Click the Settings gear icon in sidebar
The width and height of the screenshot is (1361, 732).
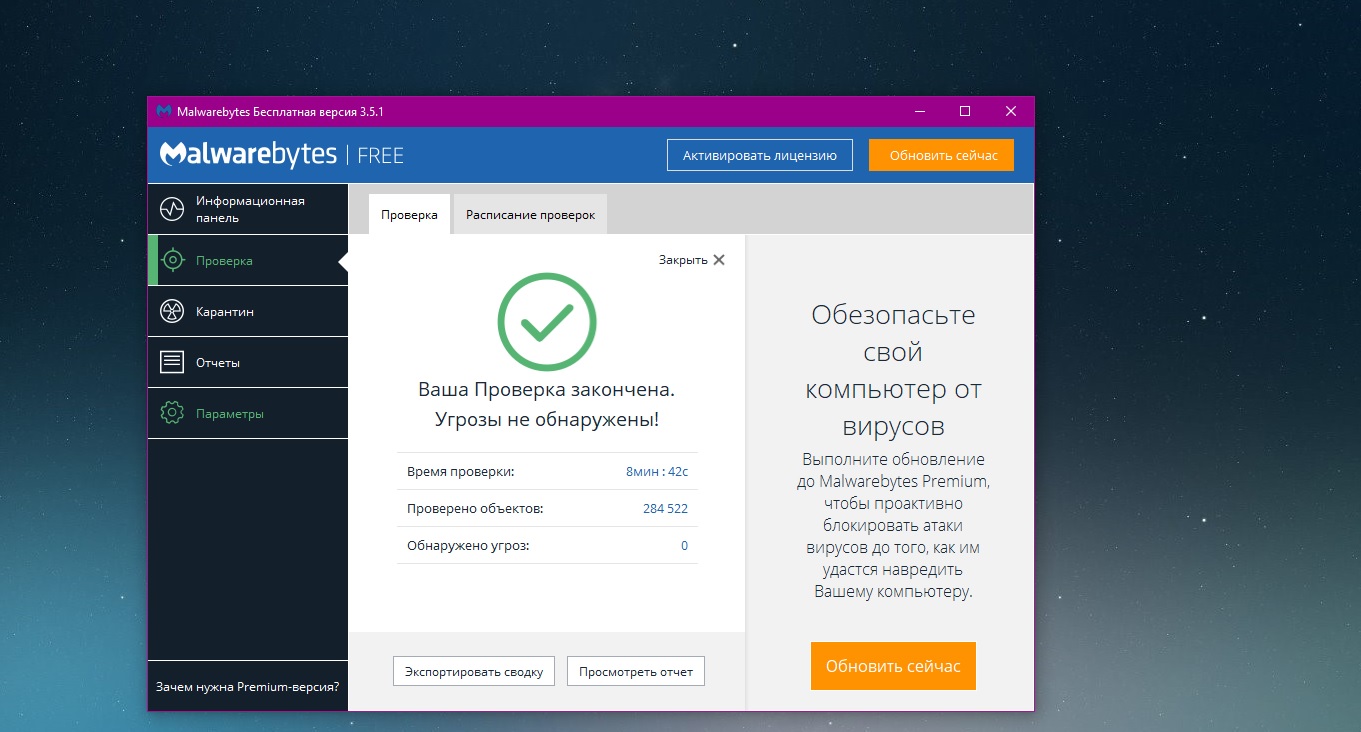[172, 413]
